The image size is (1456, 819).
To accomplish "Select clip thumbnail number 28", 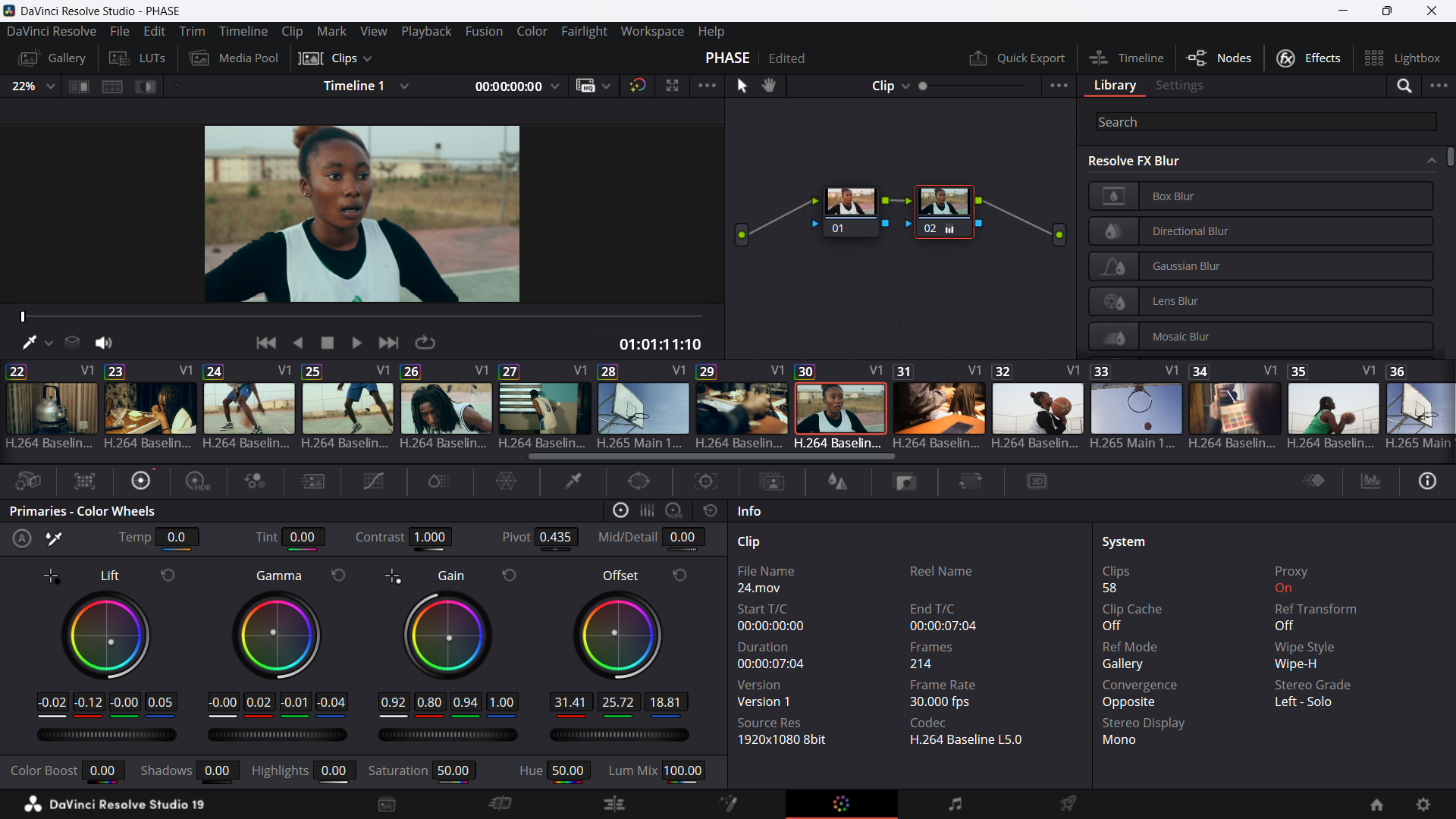I will pos(642,408).
